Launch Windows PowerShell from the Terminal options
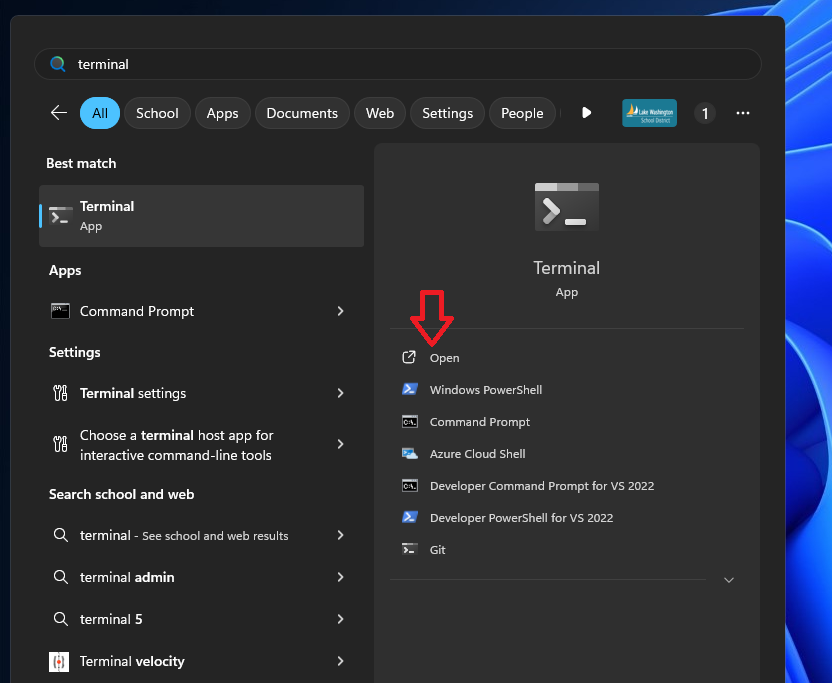Screen dimensions: 832x683 click(x=483, y=389)
